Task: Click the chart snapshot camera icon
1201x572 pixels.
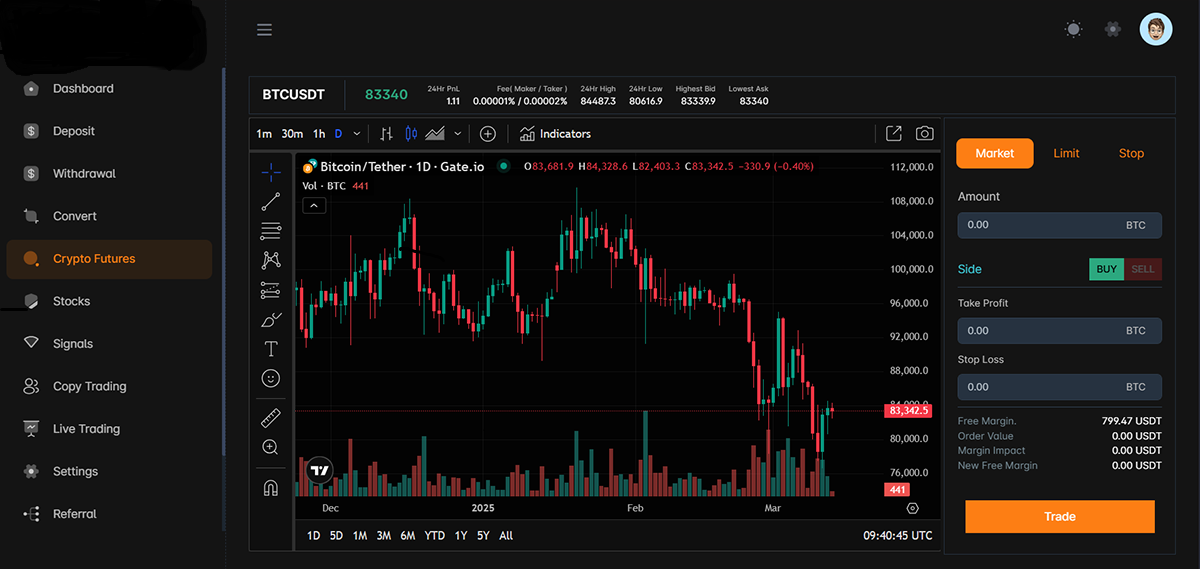Action: pyautogui.click(x=925, y=134)
